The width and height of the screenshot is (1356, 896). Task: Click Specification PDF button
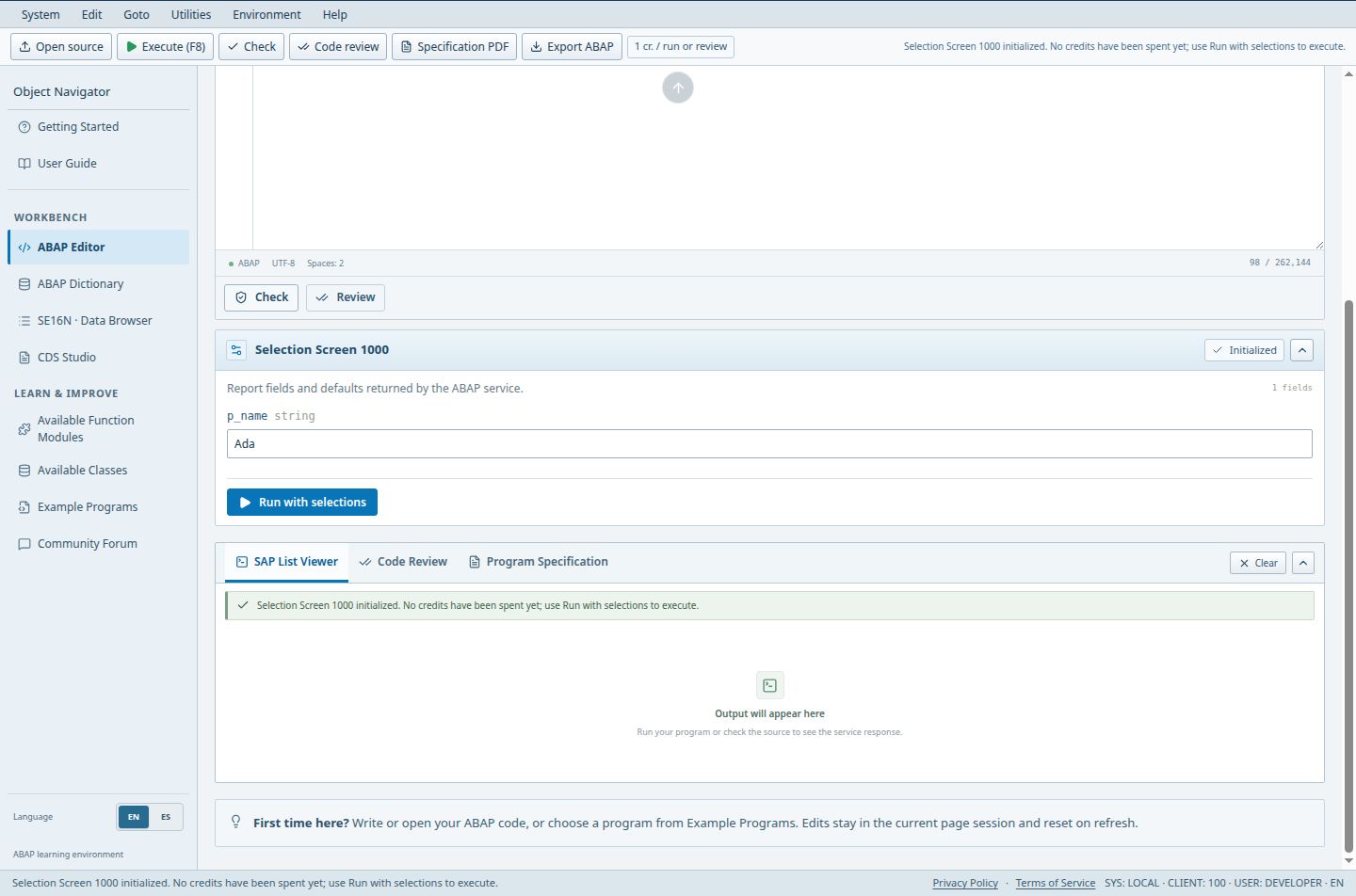click(x=454, y=46)
